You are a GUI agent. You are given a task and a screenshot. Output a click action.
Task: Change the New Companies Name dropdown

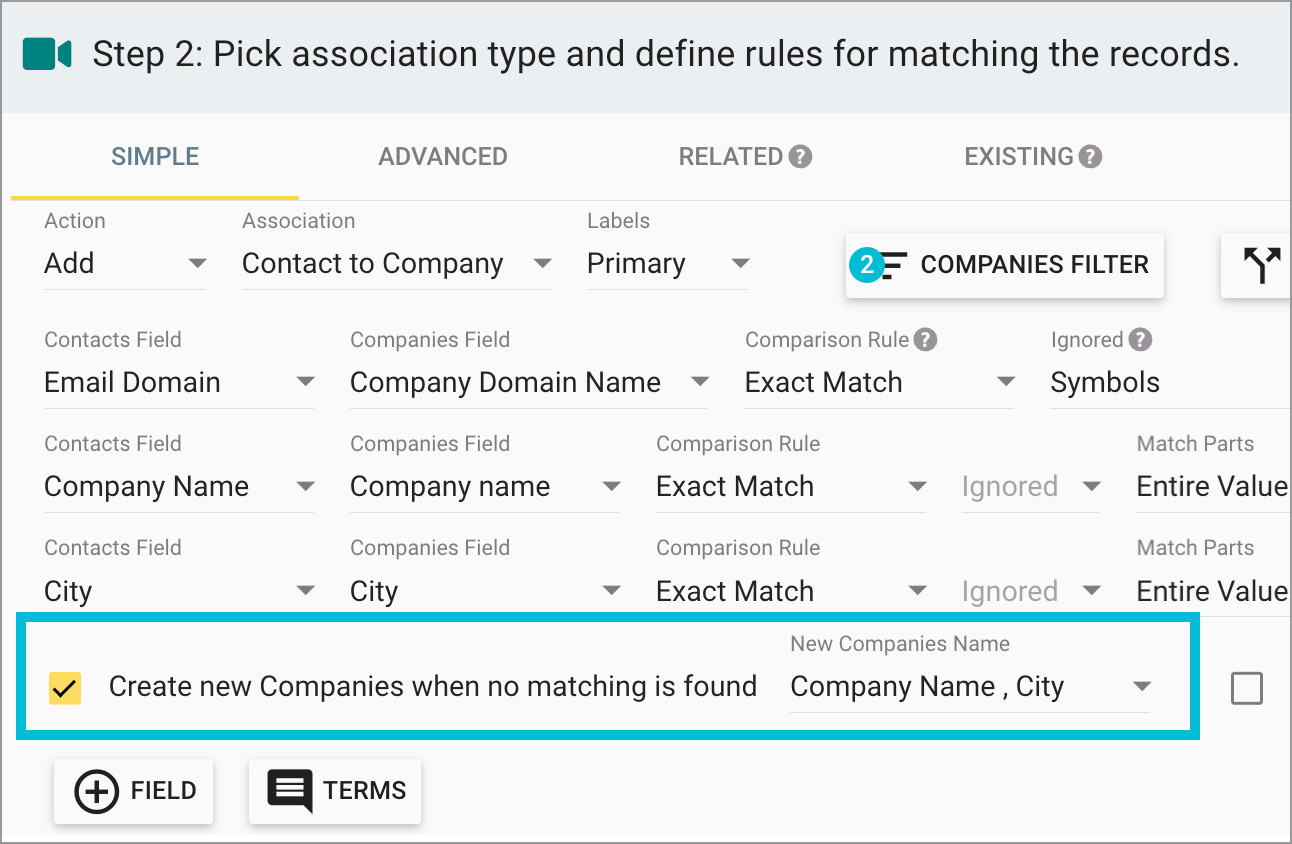(1141, 686)
